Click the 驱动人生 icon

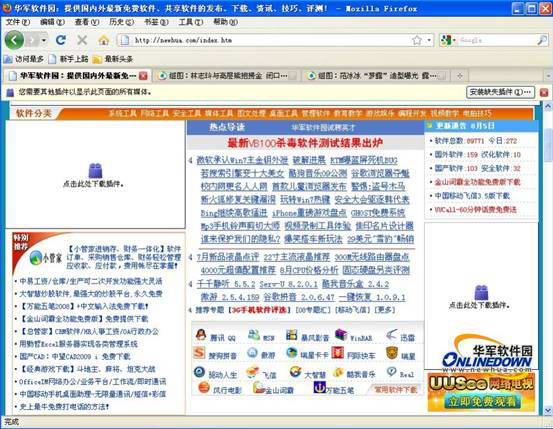tap(199, 372)
